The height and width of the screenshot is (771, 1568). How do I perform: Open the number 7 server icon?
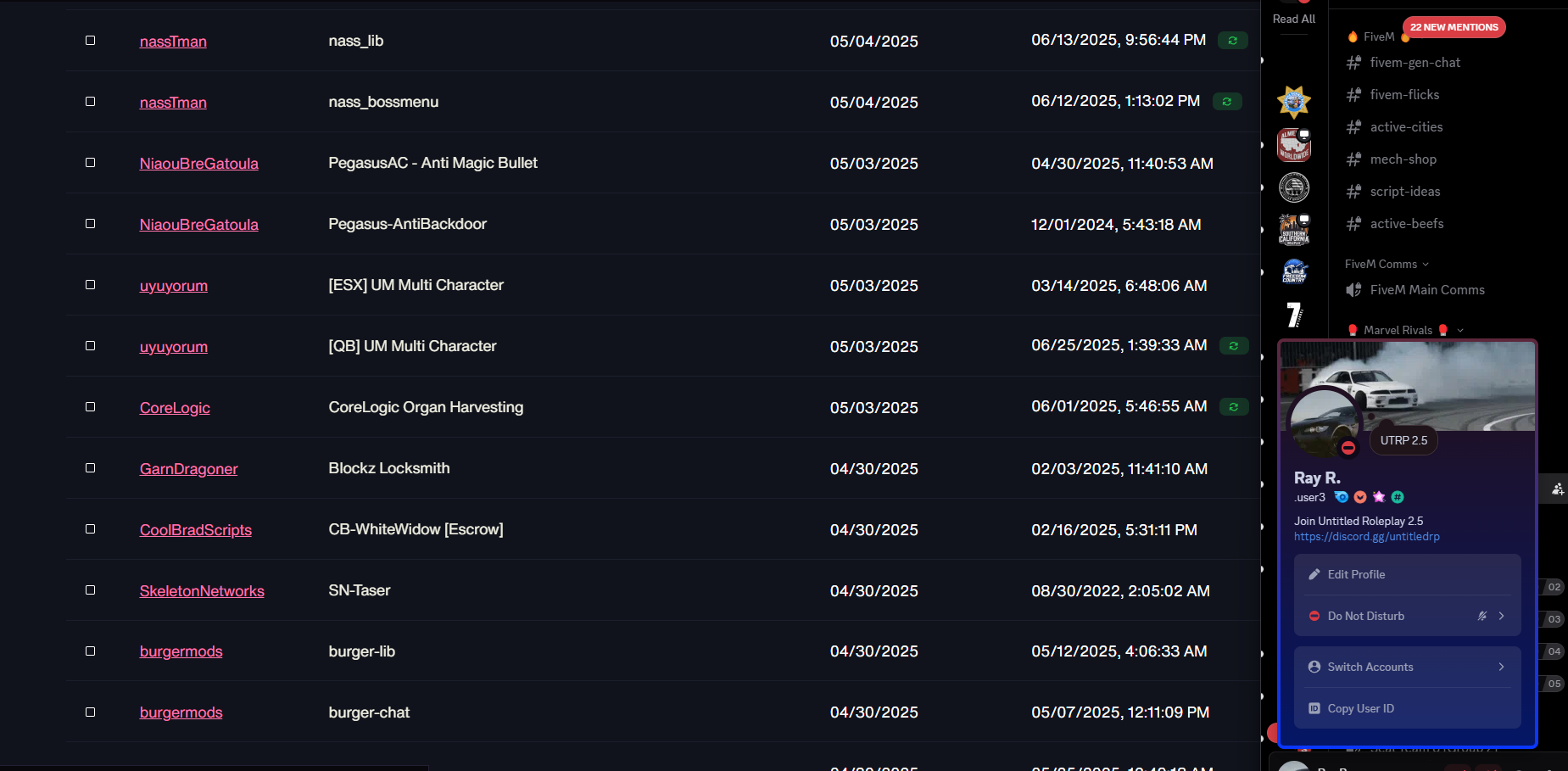[1294, 315]
